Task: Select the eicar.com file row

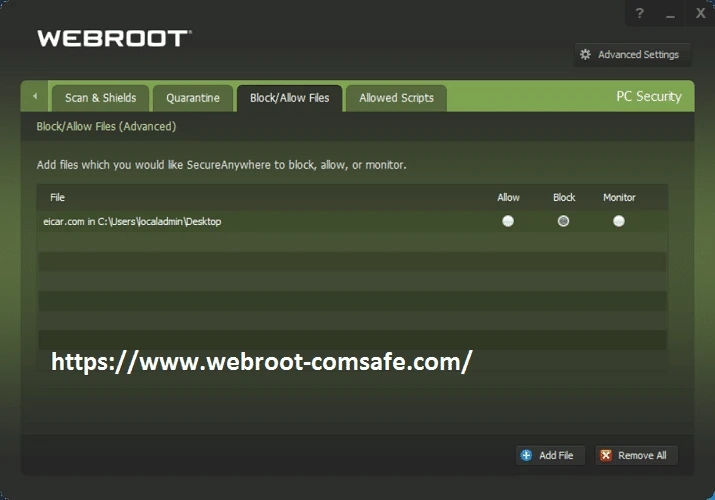Action: point(352,222)
